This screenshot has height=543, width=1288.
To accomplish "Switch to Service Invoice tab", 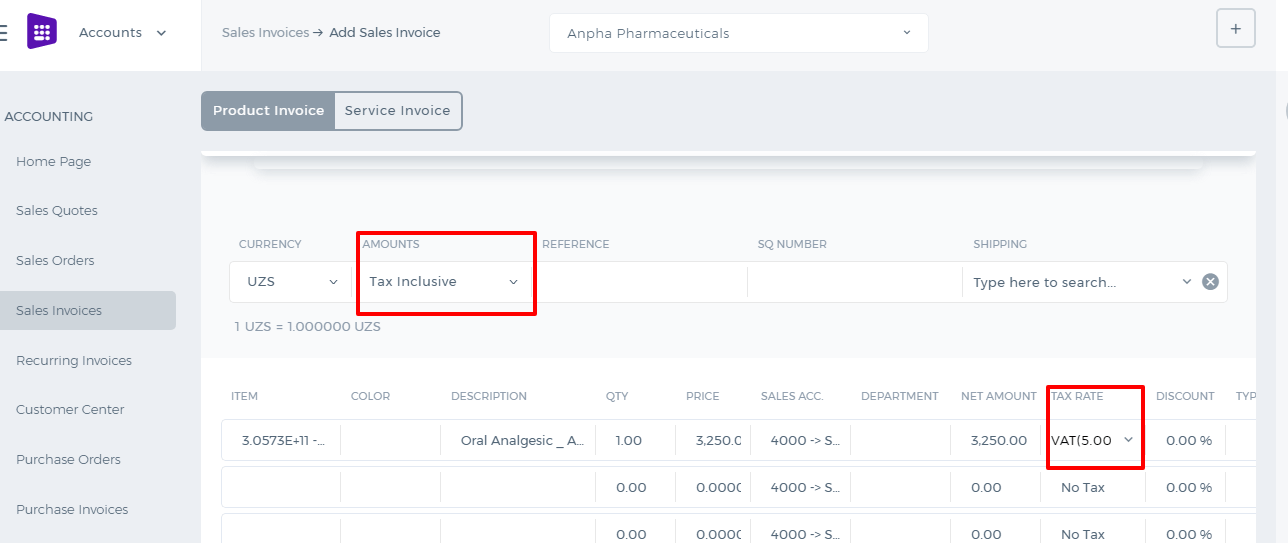I will pyautogui.click(x=398, y=111).
